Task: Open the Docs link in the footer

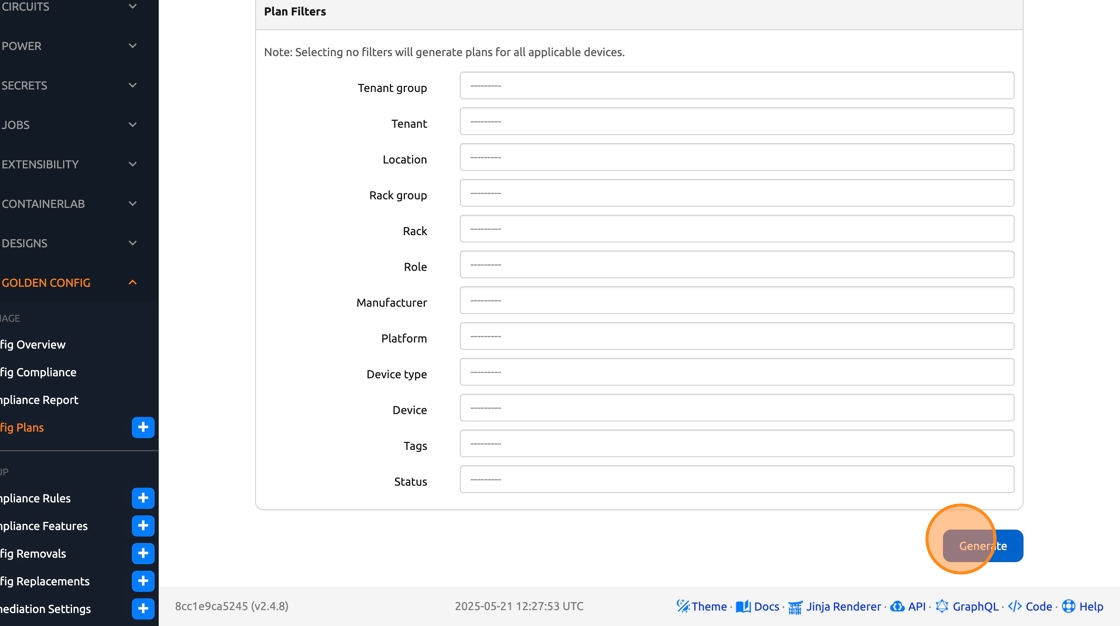Action: pos(757,606)
